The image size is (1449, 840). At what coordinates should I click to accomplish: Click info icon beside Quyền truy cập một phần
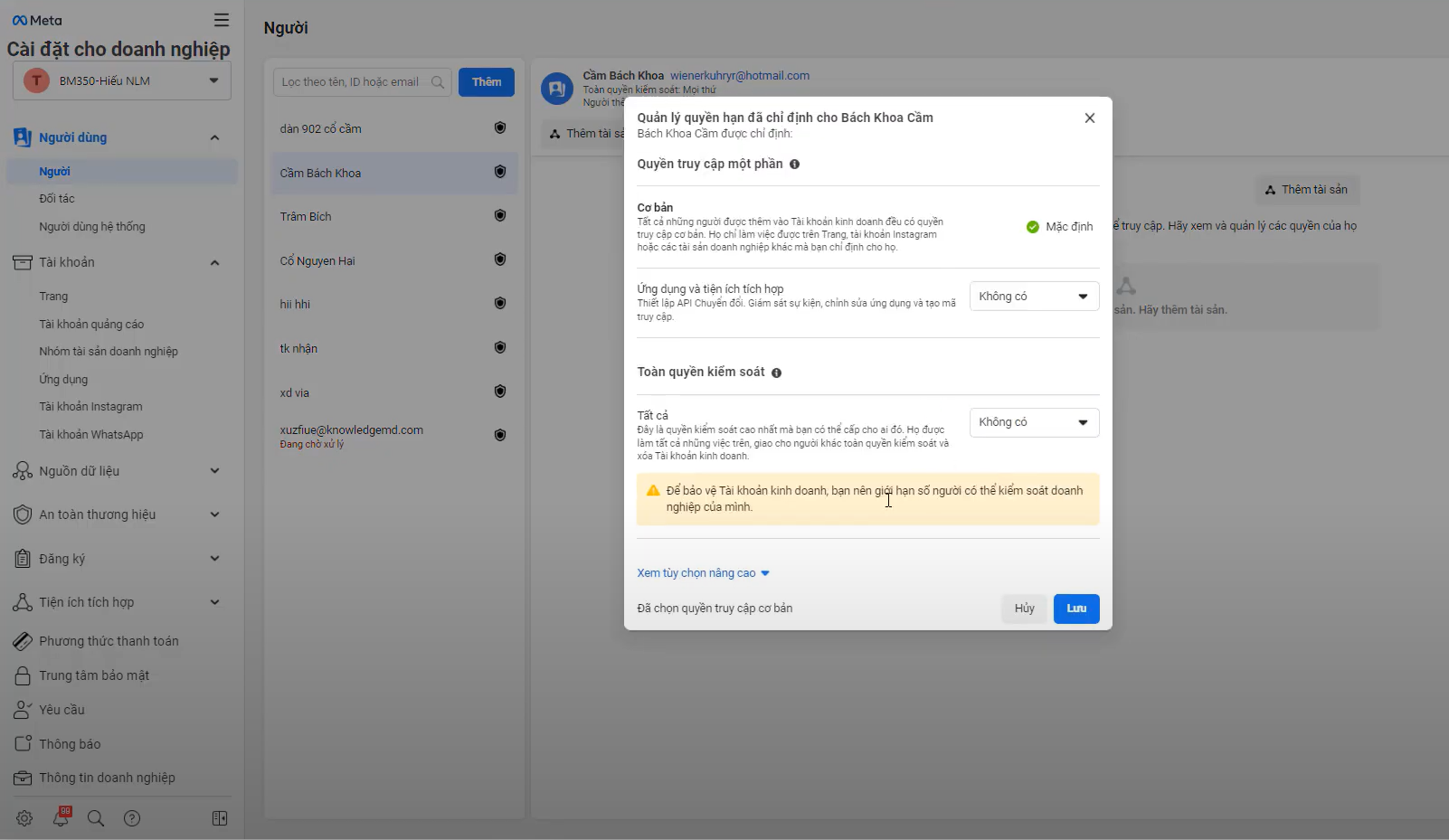click(794, 165)
